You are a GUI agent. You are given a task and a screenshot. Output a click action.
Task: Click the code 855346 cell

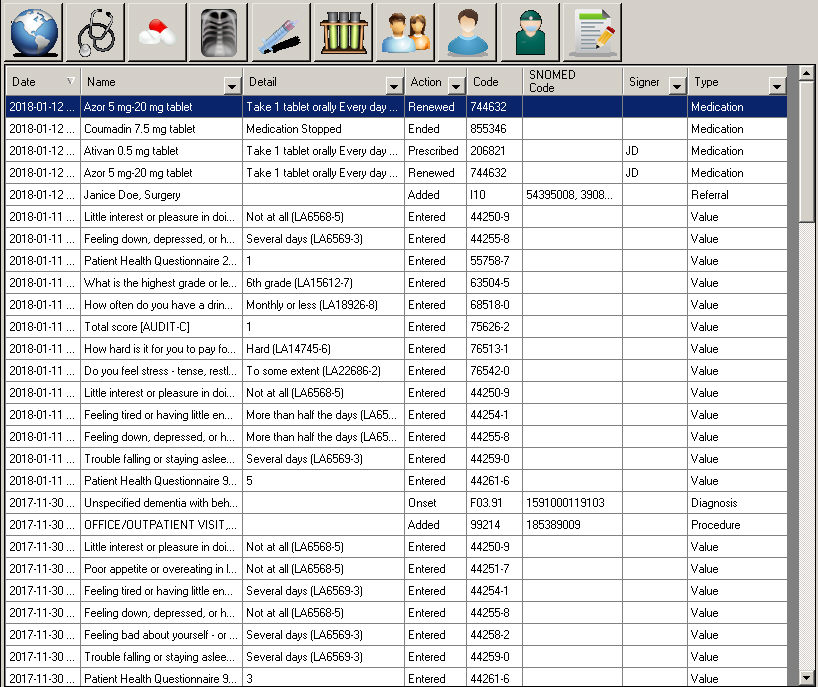(x=494, y=129)
